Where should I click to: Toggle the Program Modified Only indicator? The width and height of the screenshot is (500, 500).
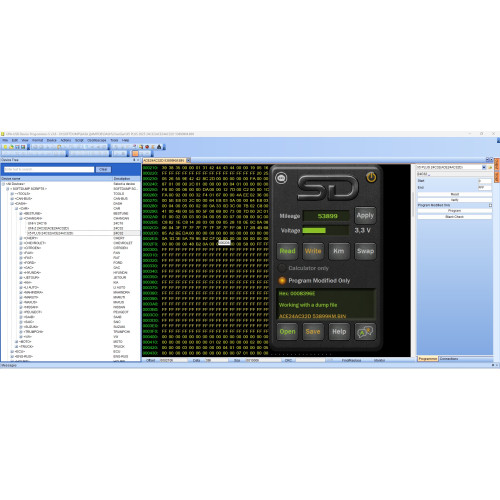pos(282,281)
